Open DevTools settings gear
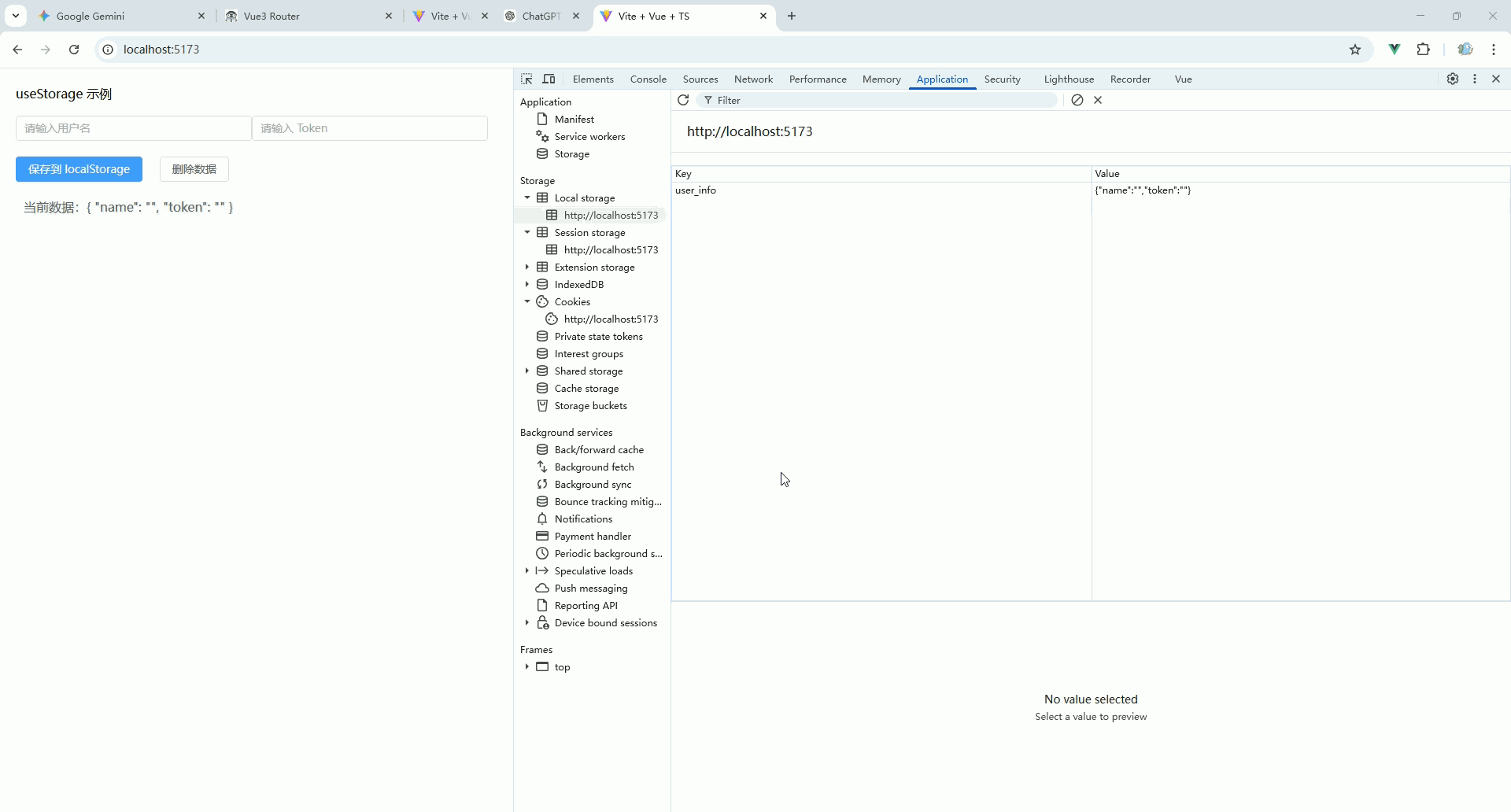1511x812 pixels. [x=1453, y=79]
